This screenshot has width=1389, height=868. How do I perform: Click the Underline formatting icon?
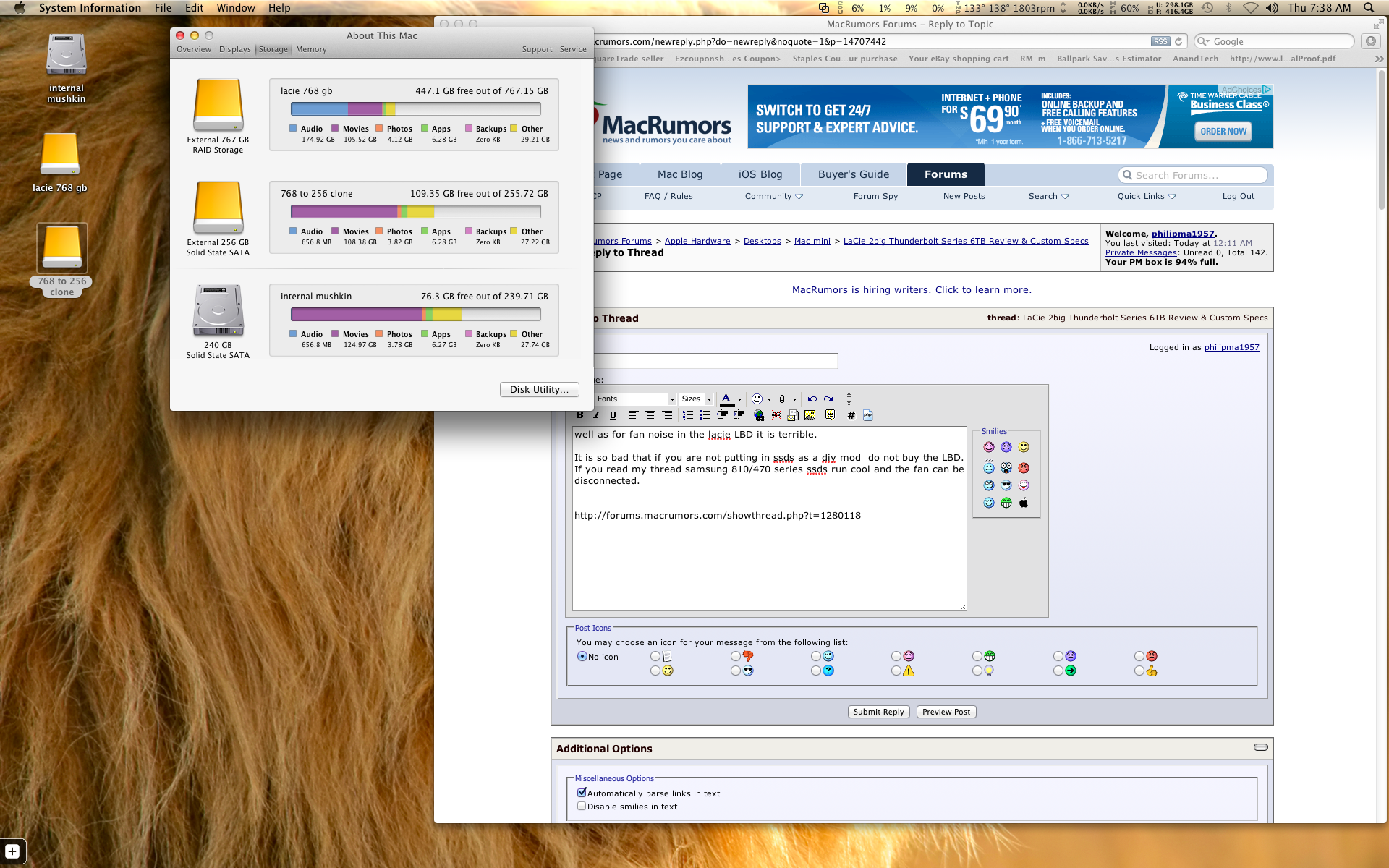click(x=613, y=415)
